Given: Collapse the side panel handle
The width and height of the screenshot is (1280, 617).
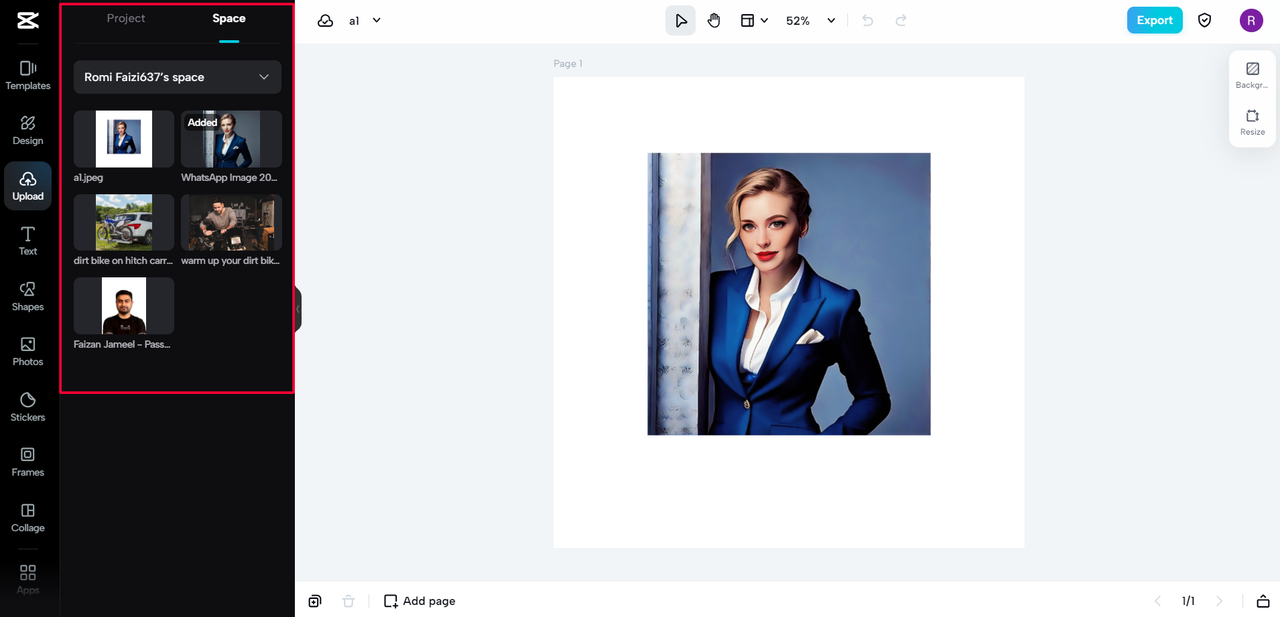Looking at the screenshot, I should [298, 309].
